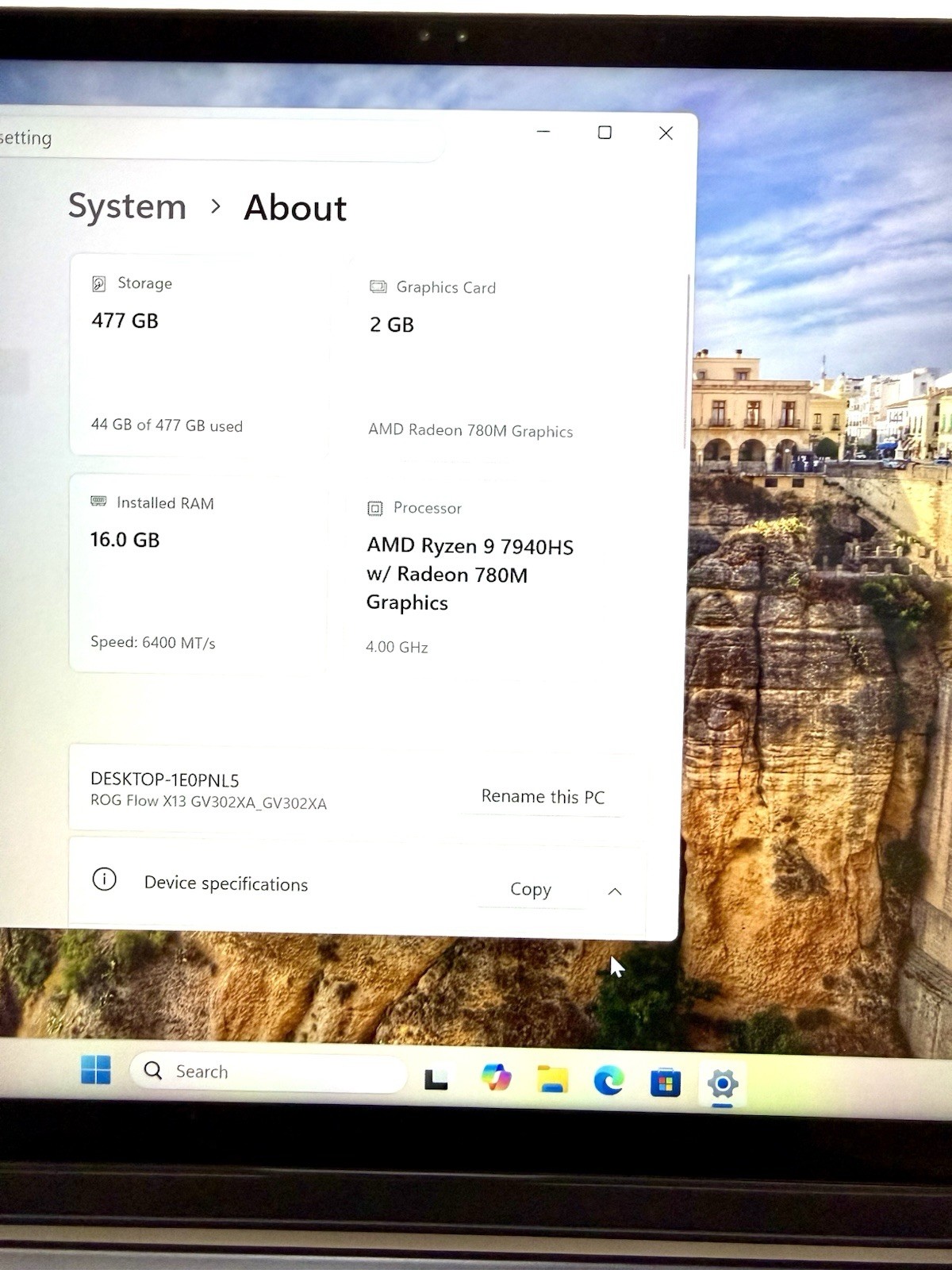Image resolution: width=952 pixels, height=1270 pixels.
Task: Click the Rename this PC button
Action: (543, 796)
